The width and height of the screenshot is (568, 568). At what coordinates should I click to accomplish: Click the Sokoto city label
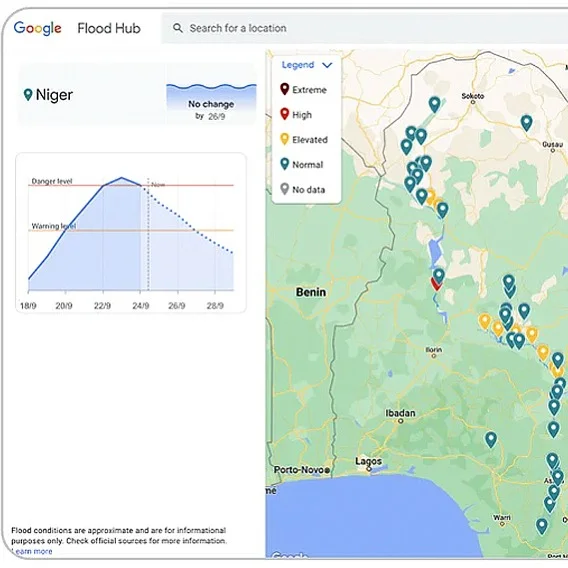472,96
